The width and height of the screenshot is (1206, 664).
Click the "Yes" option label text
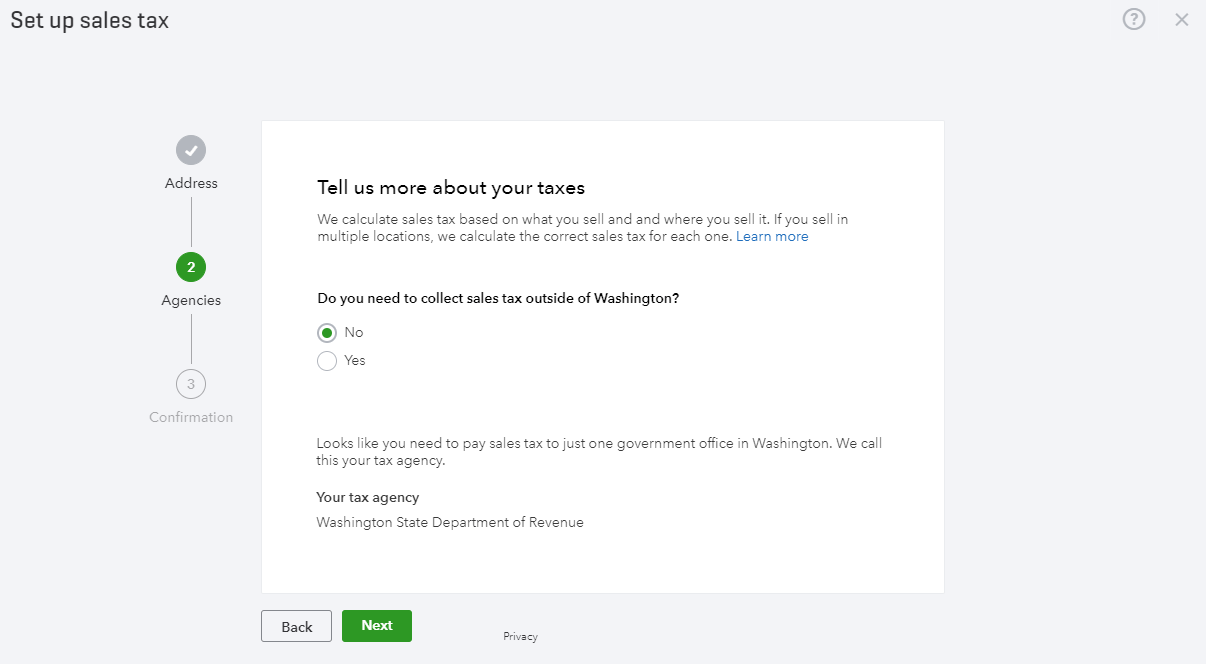(x=355, y=360)
